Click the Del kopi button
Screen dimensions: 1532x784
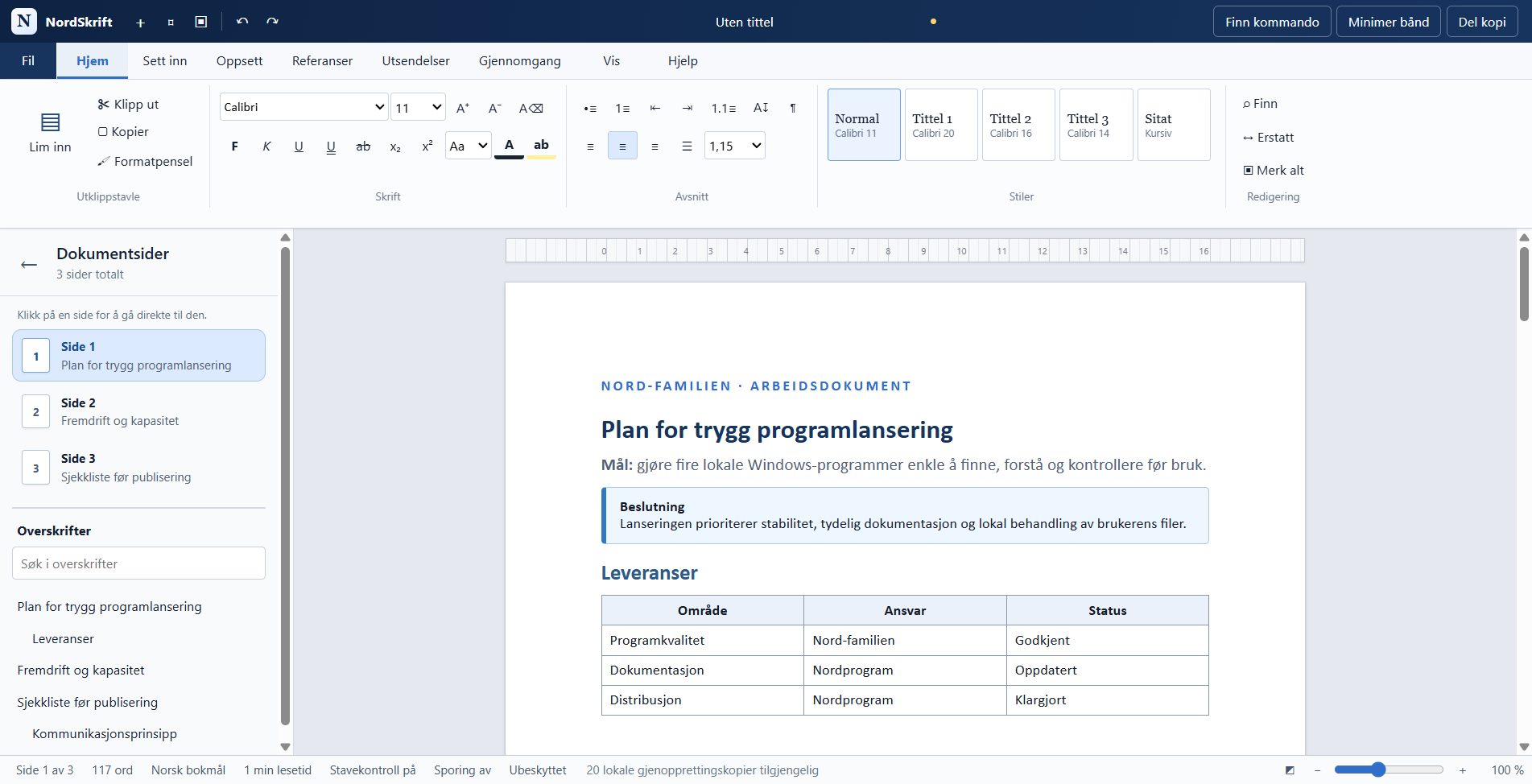click(x=1482, y=22)
